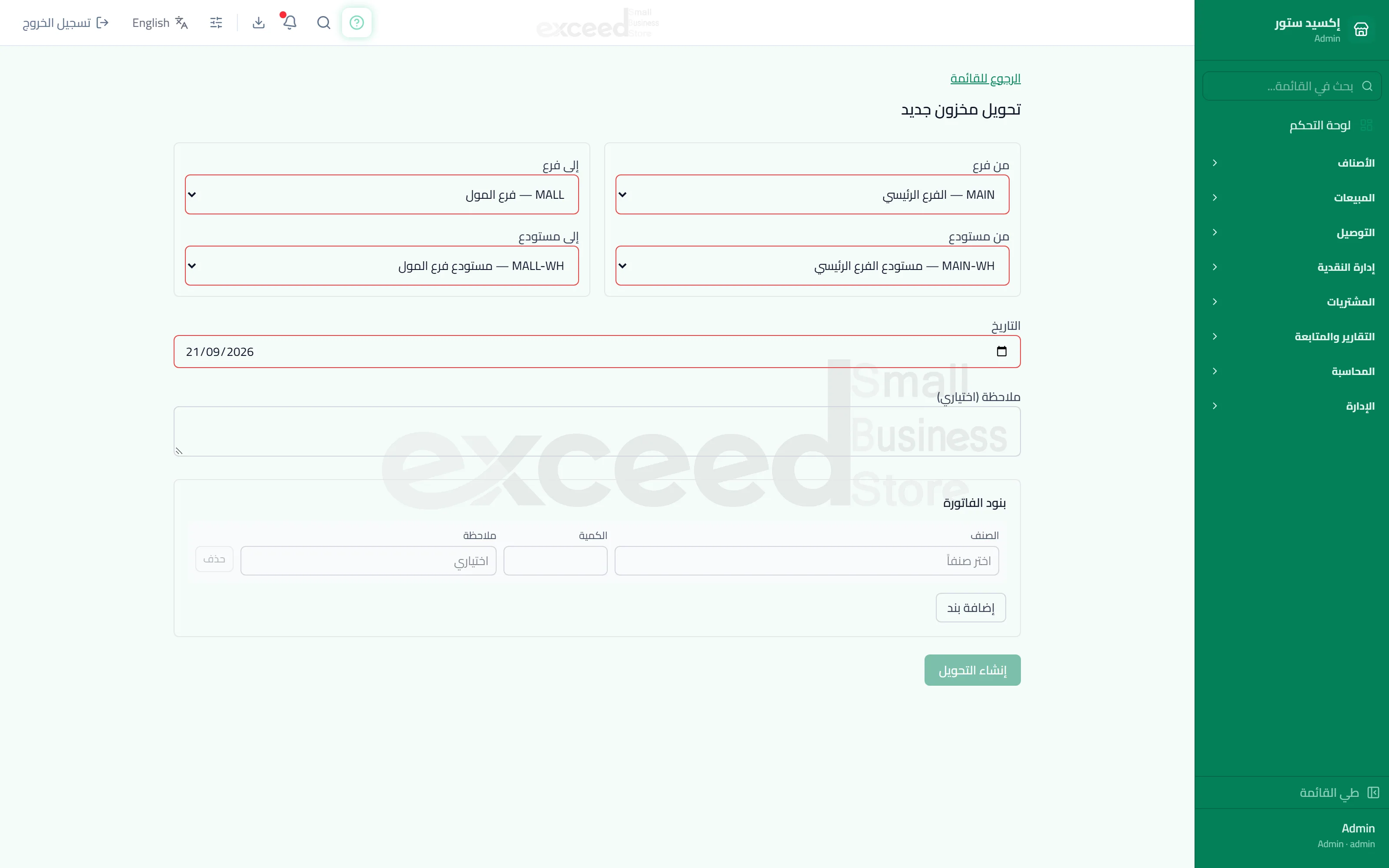Click the حذف delete row button
Screen dimensions: 1389x868
(x=214, y=559)
